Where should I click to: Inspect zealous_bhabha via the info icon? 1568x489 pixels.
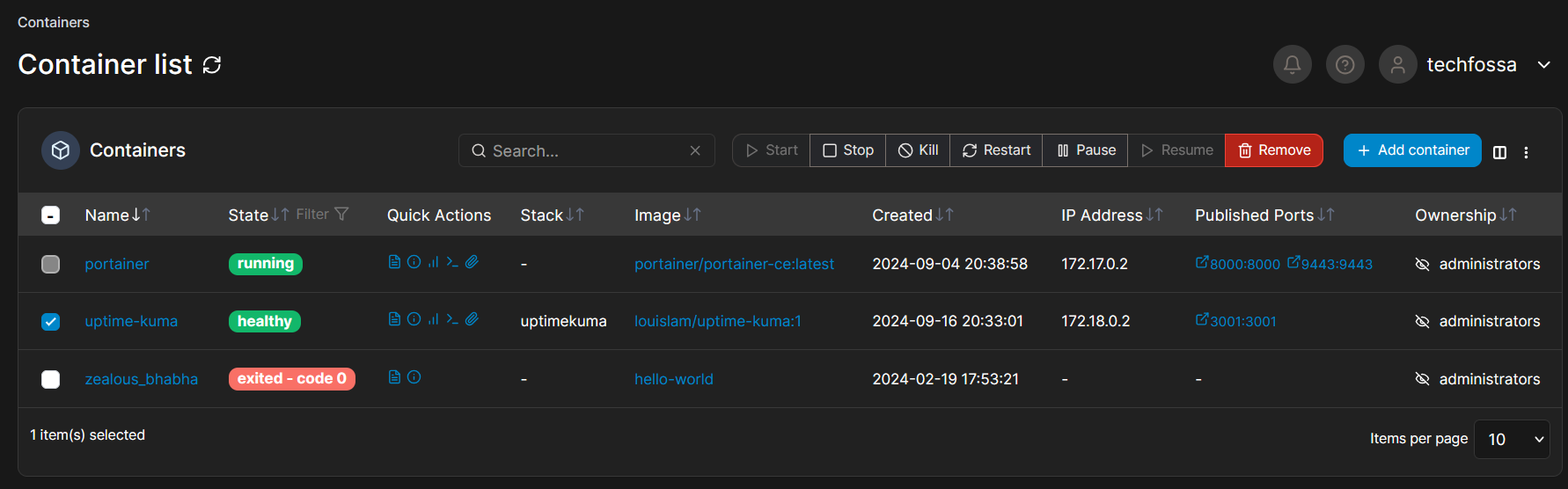click(x=414, y=377)
